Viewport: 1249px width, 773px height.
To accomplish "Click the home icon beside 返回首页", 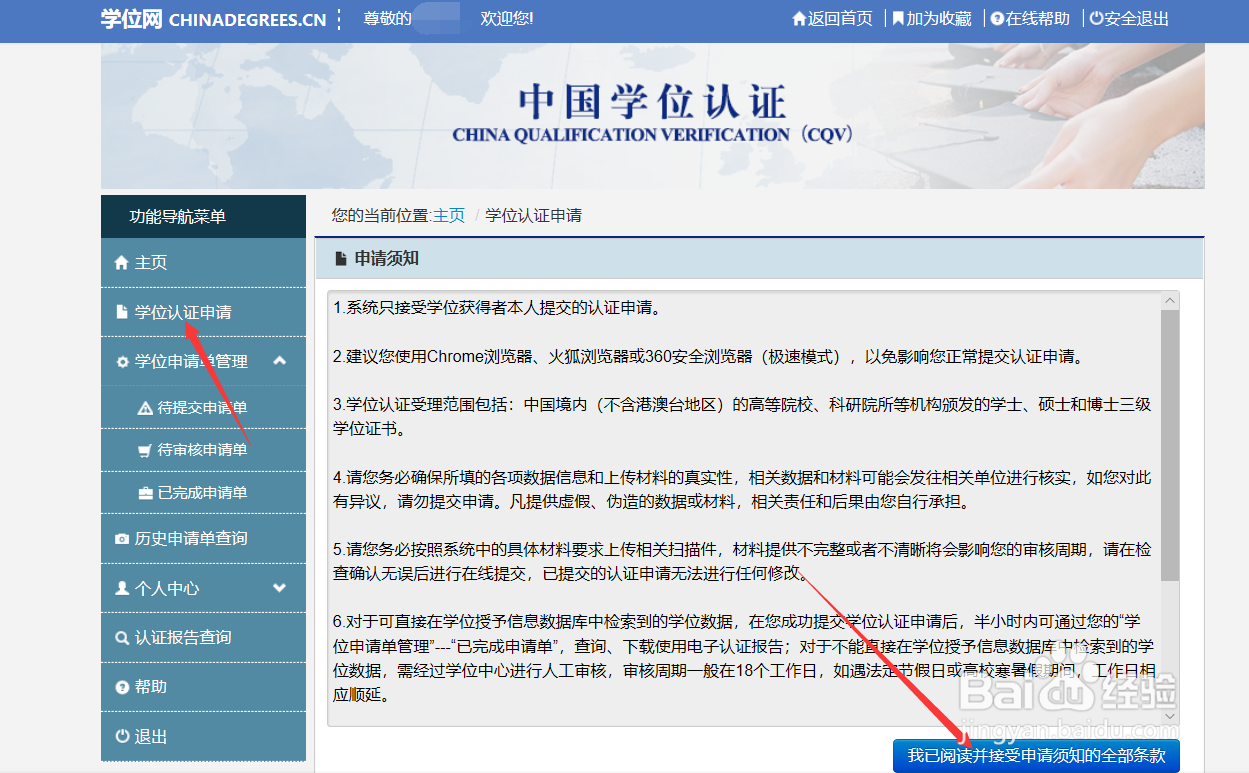I will [800, 18].
